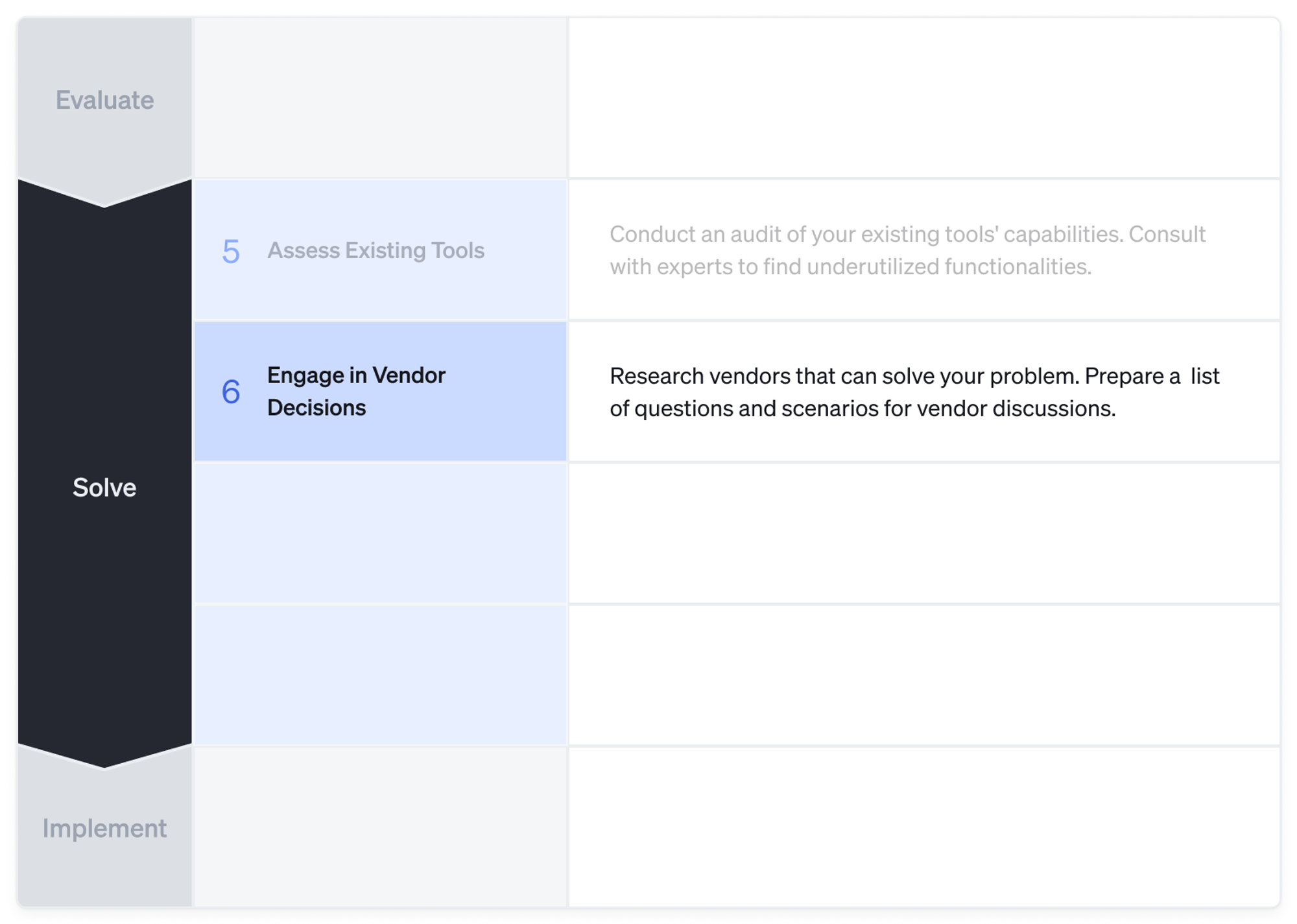
Task: Select the last empty blue cell in Solve section
Action: (x=381, y=675)
